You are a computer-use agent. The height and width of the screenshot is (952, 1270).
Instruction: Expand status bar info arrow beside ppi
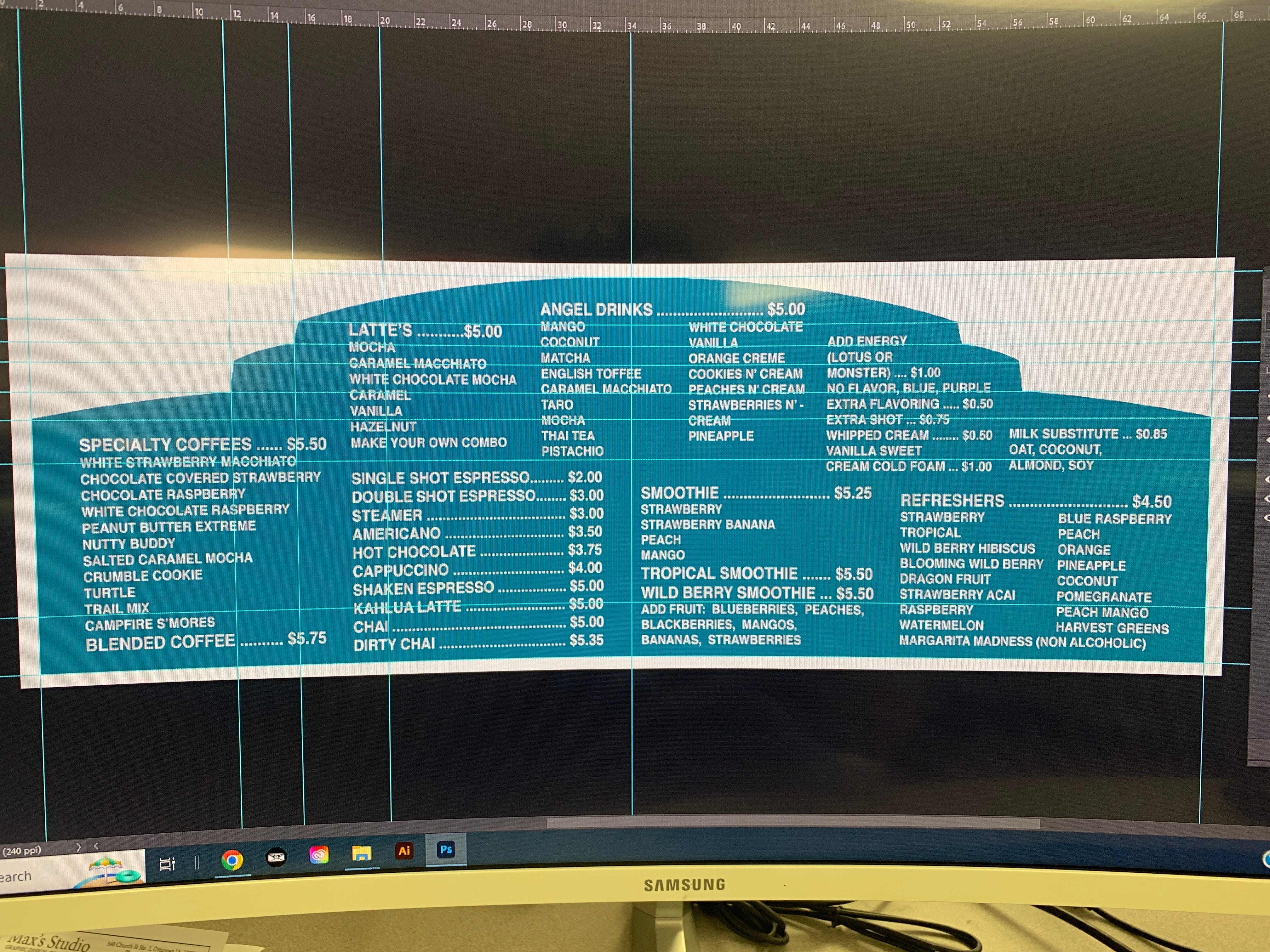point(79,847)
